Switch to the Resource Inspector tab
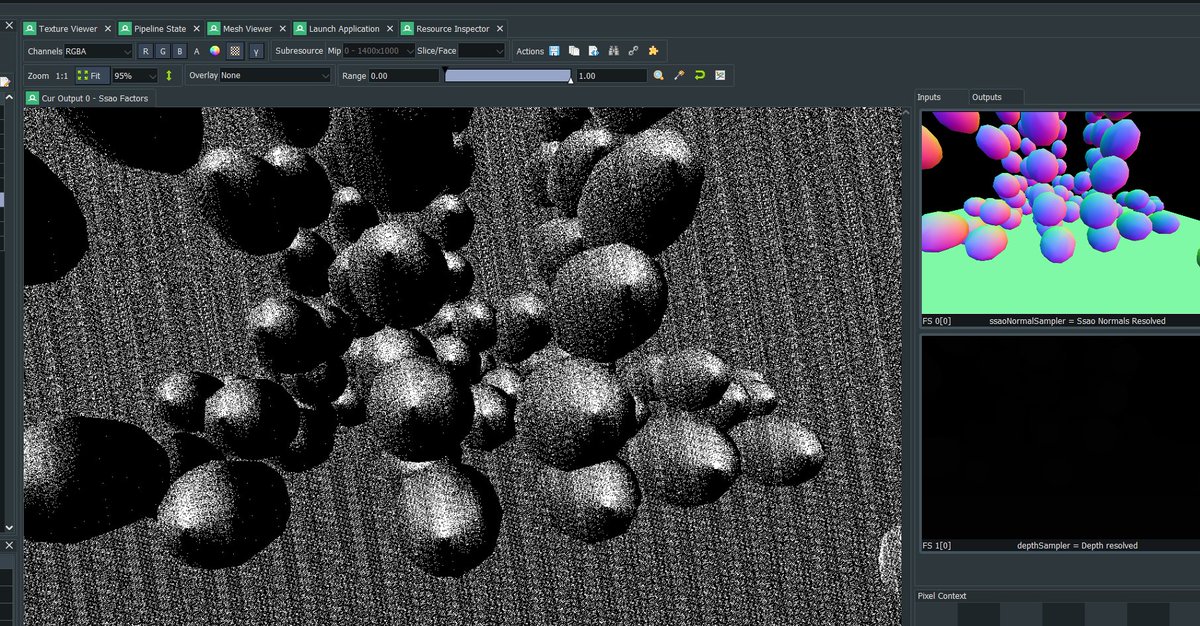Image resolution: width=1200 pixels, height=626 pixels. point(453,29)
